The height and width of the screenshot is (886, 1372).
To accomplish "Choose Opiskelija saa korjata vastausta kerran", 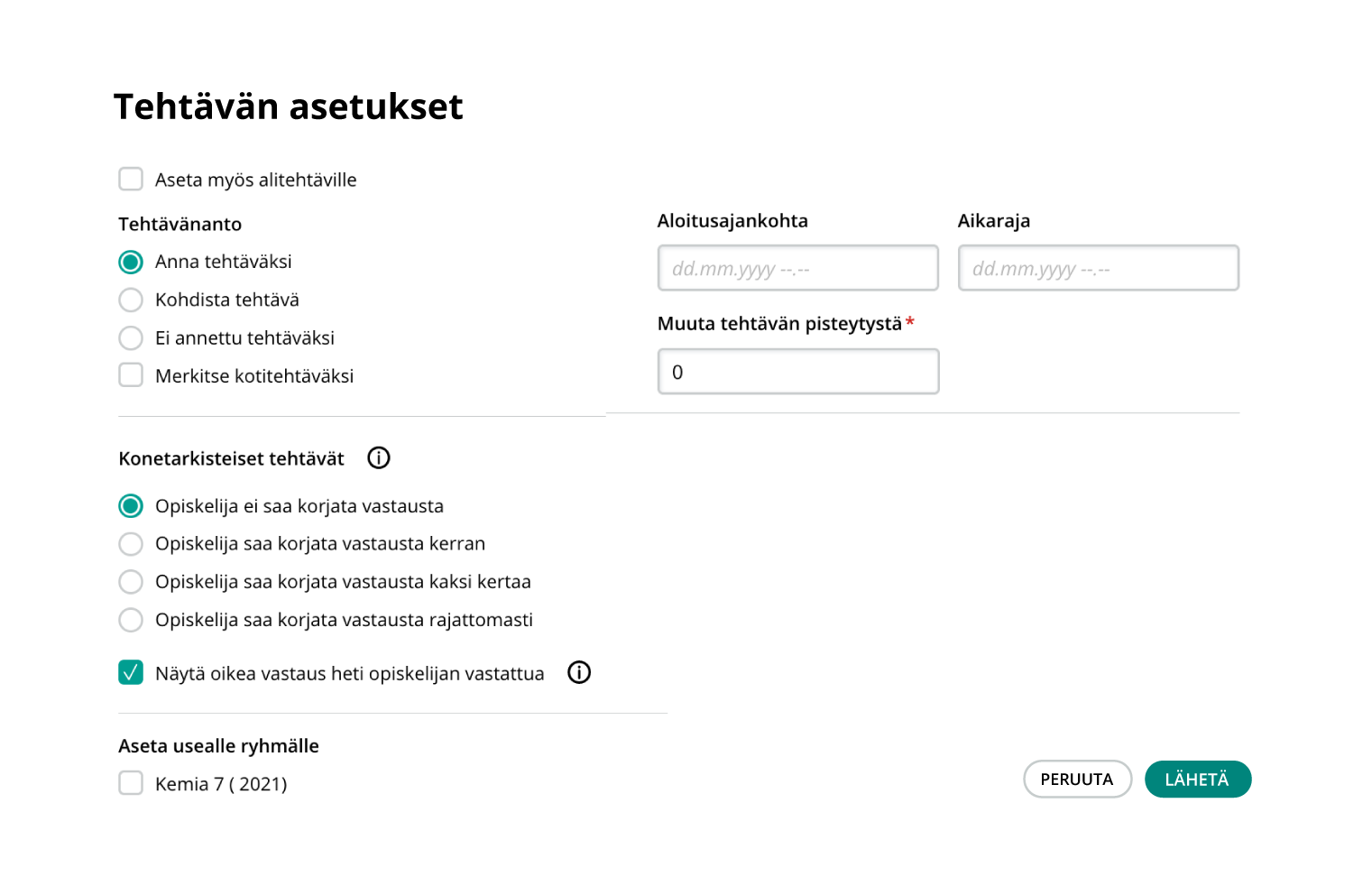I will coord(131,544).
